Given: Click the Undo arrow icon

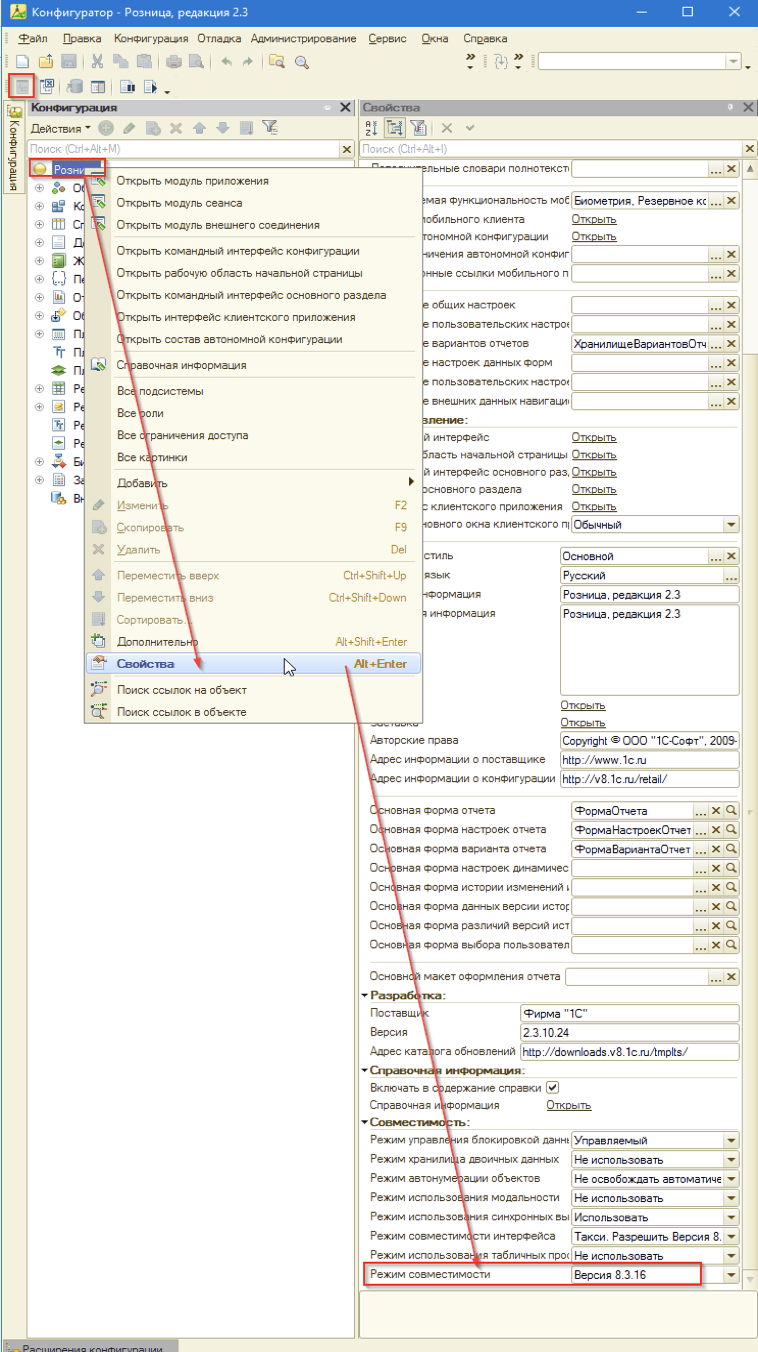Looking at the screenshot, I should tap(226, 62).
